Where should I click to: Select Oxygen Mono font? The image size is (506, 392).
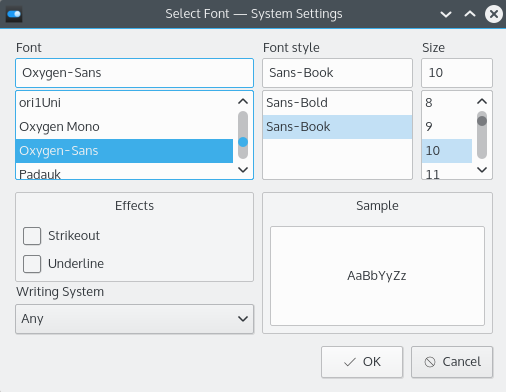[x=124, y=127]
